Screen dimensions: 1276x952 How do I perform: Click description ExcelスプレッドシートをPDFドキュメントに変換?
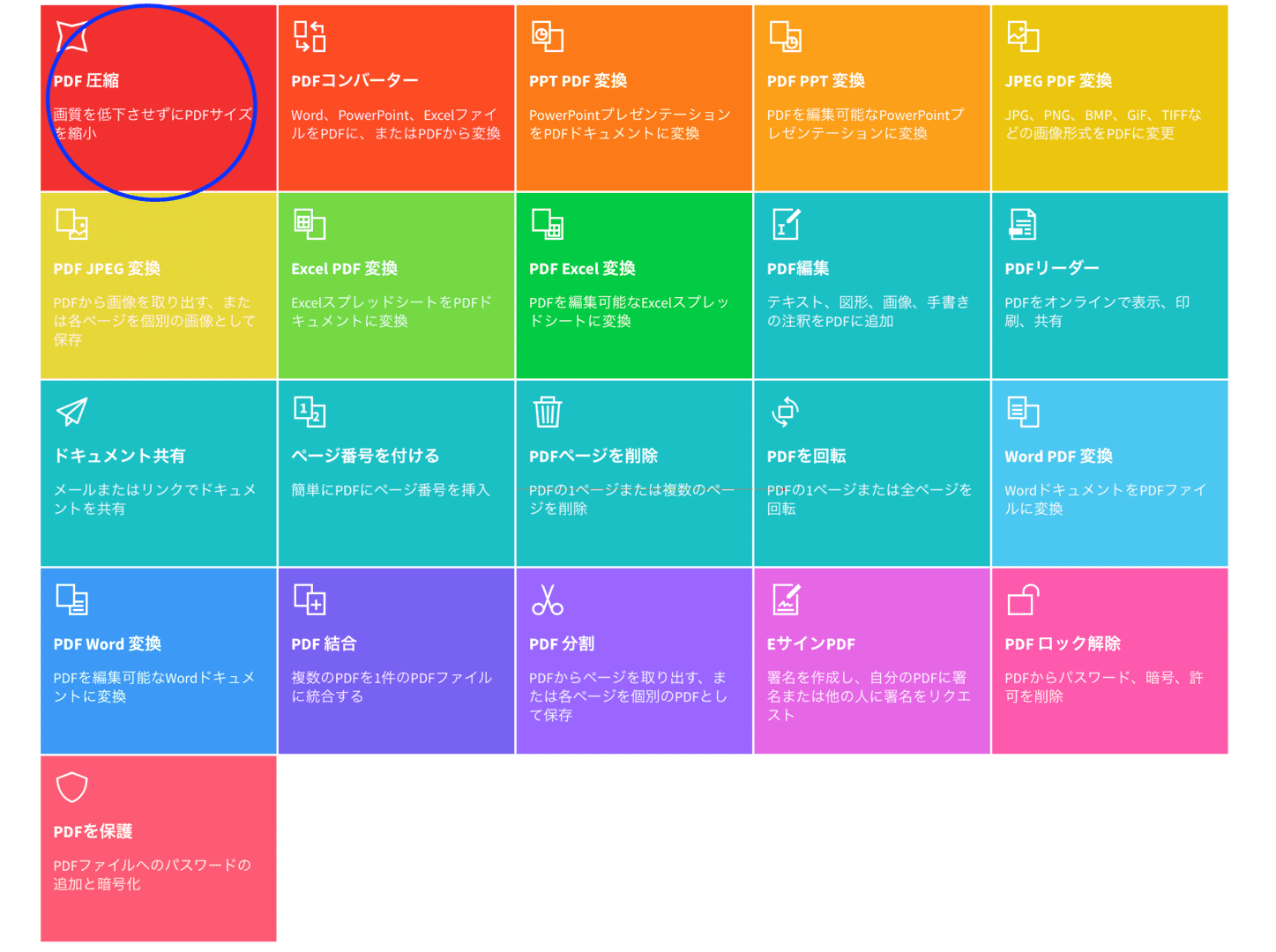[x=392, y=312]
